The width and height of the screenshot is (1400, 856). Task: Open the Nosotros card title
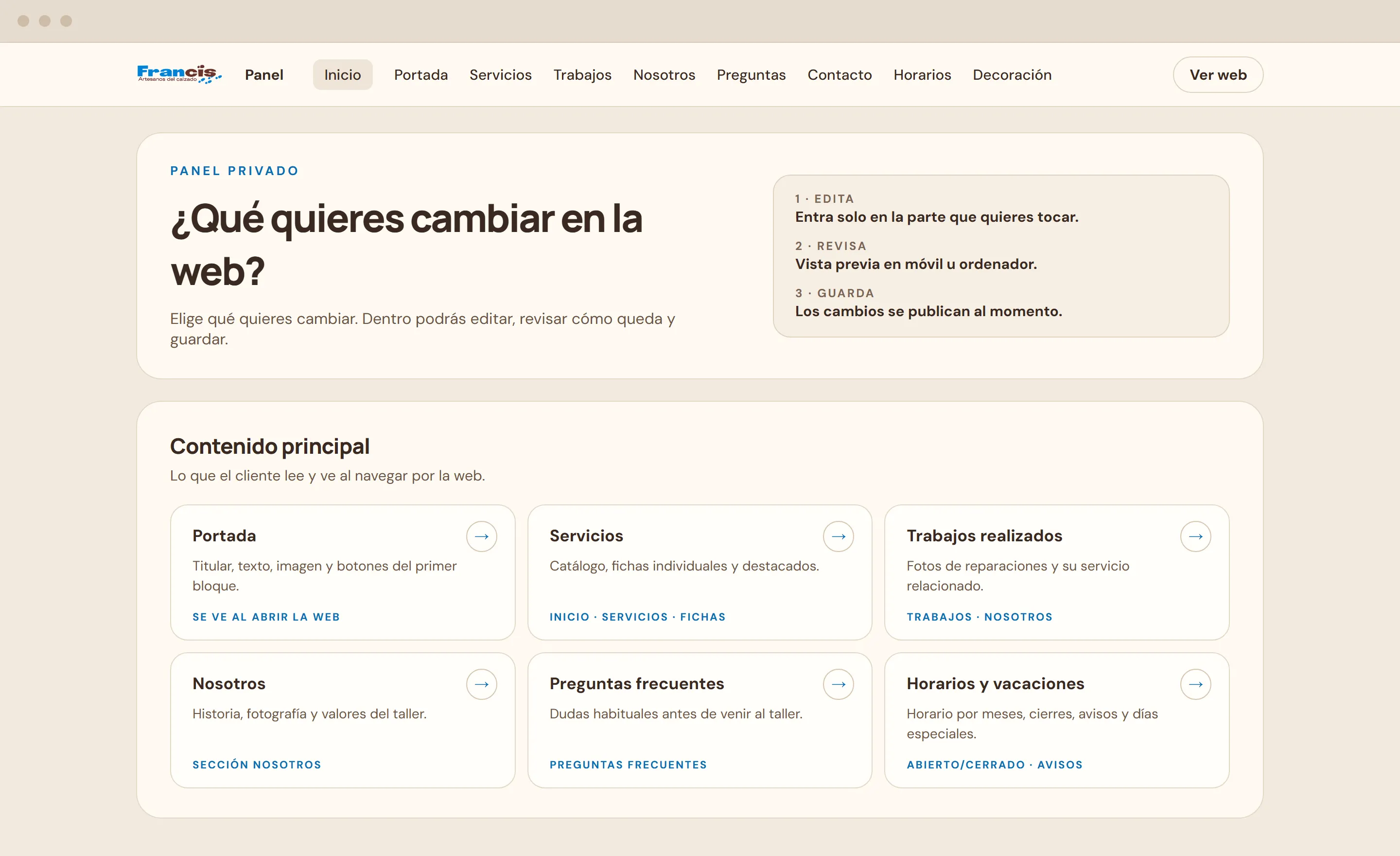point(229,683)
